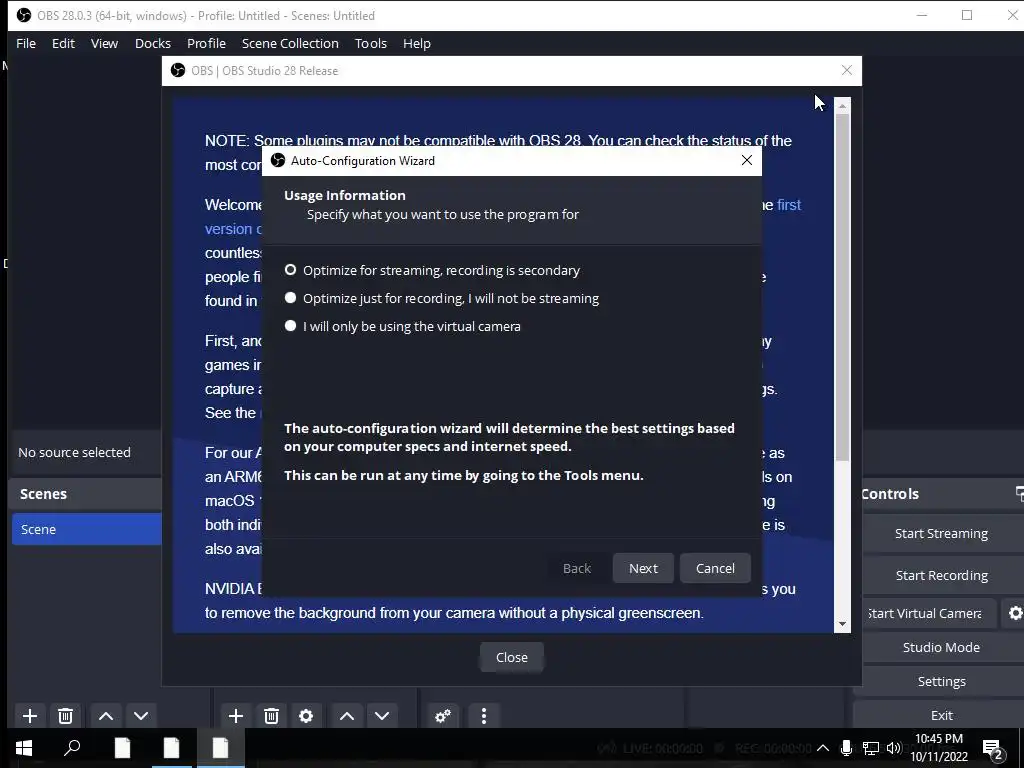The width and height of the screenshot is (1024, 768).
Task: Click 'No source selected' label
Action: 74,452
